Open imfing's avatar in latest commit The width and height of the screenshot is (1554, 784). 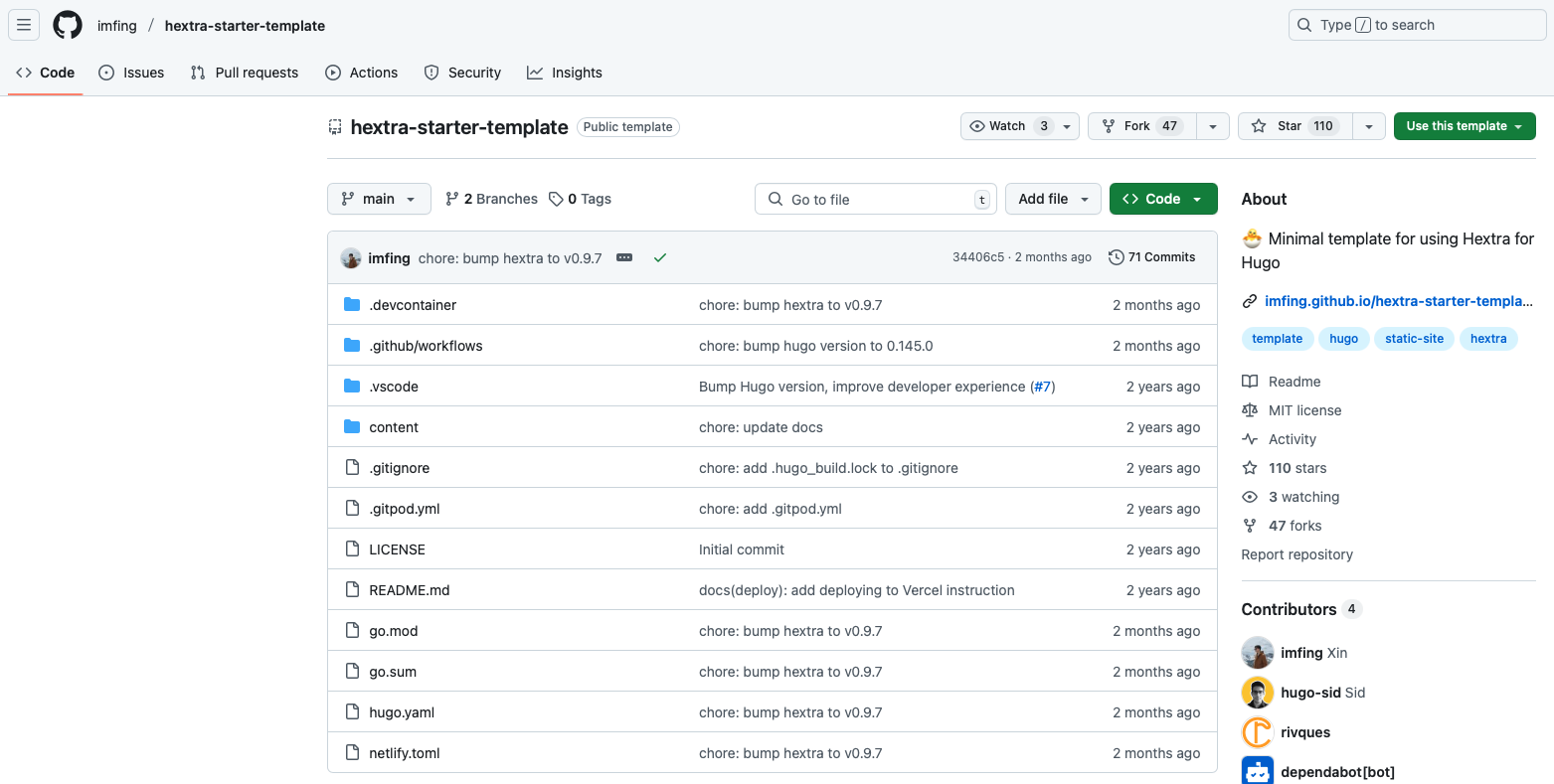coord(351,258)
